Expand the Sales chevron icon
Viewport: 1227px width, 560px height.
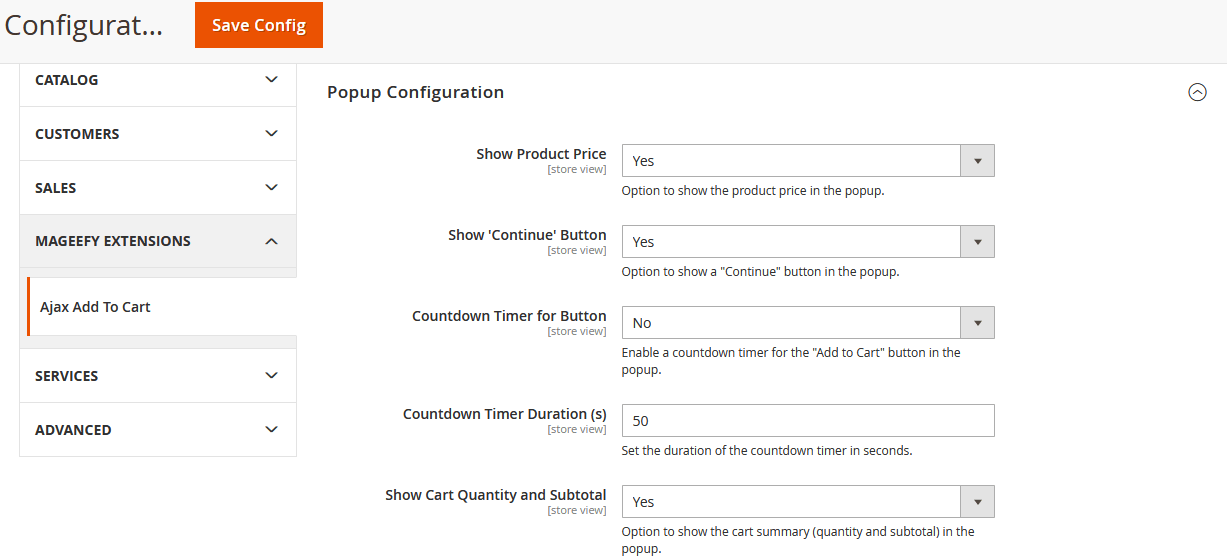click(271, 188)
